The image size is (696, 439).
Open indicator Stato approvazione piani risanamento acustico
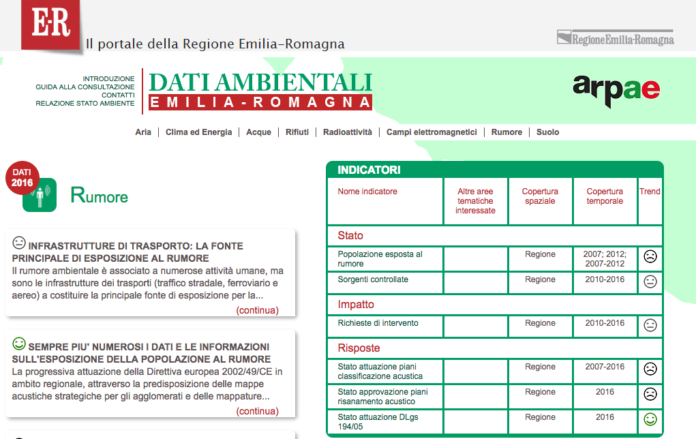pos(383,396)
